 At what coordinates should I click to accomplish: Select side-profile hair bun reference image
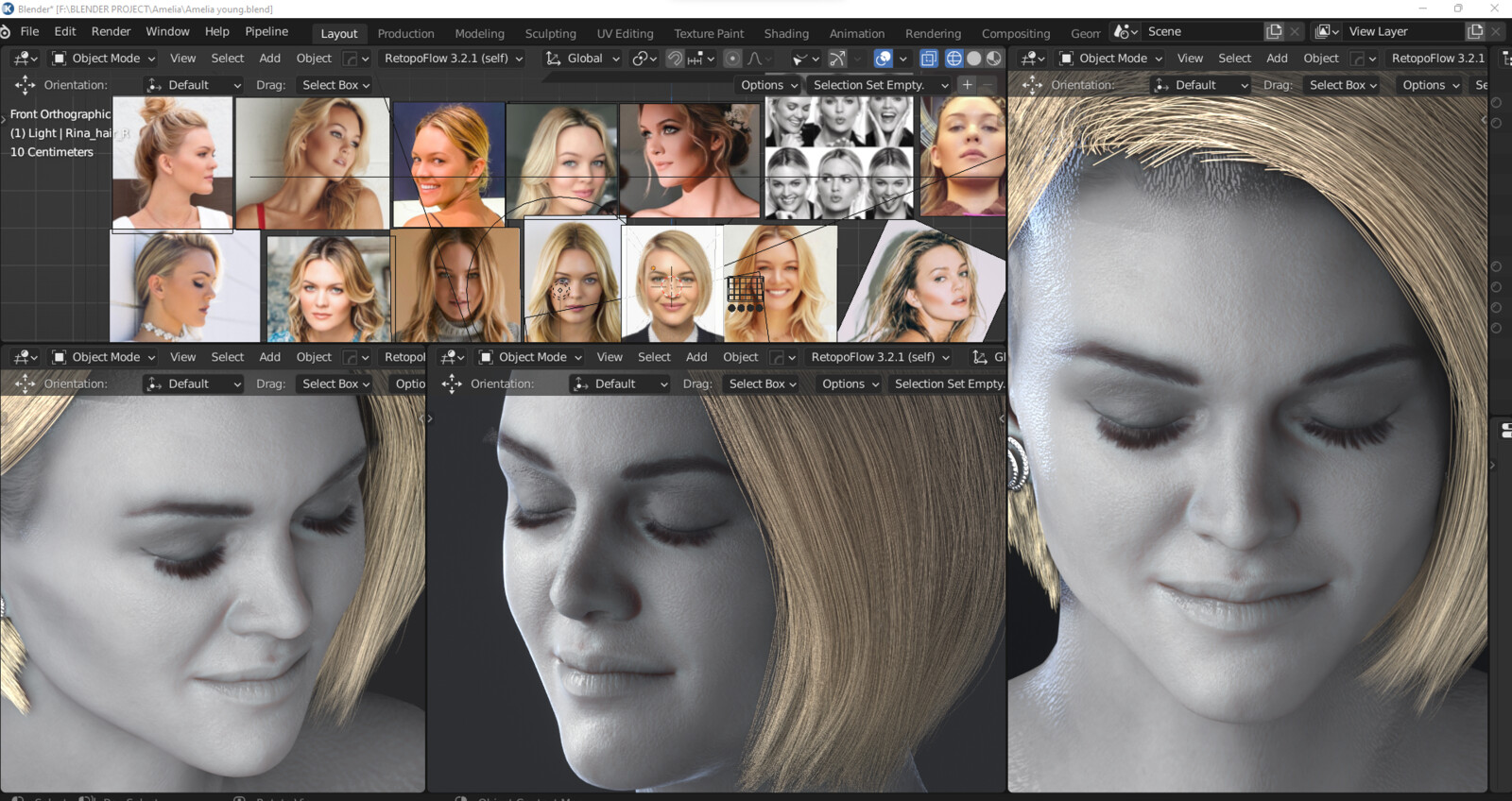click(x=172, y=162)
